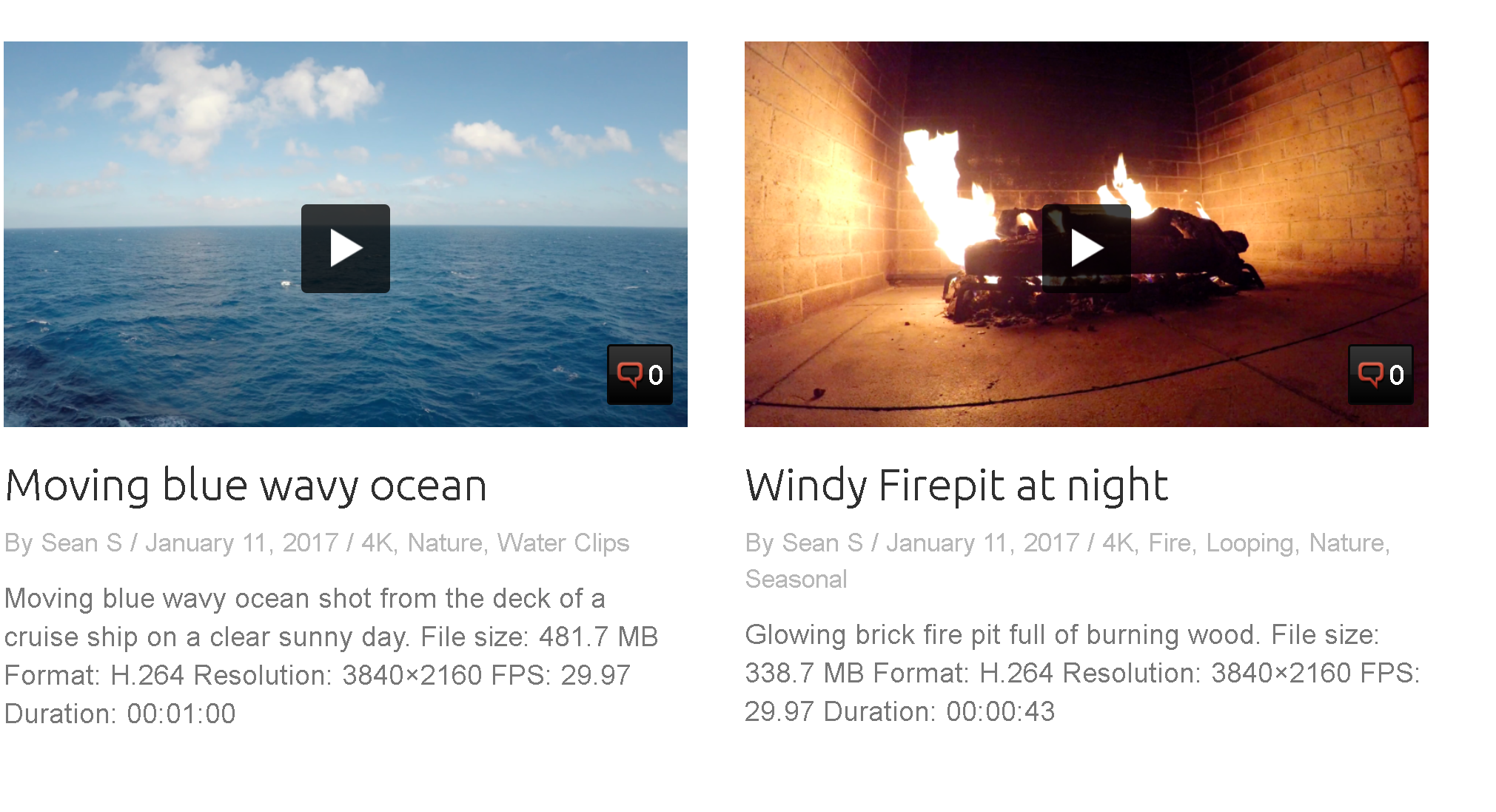1496x812 pixels.
Task: Open the Fire category
Action: click(1170, 543)
